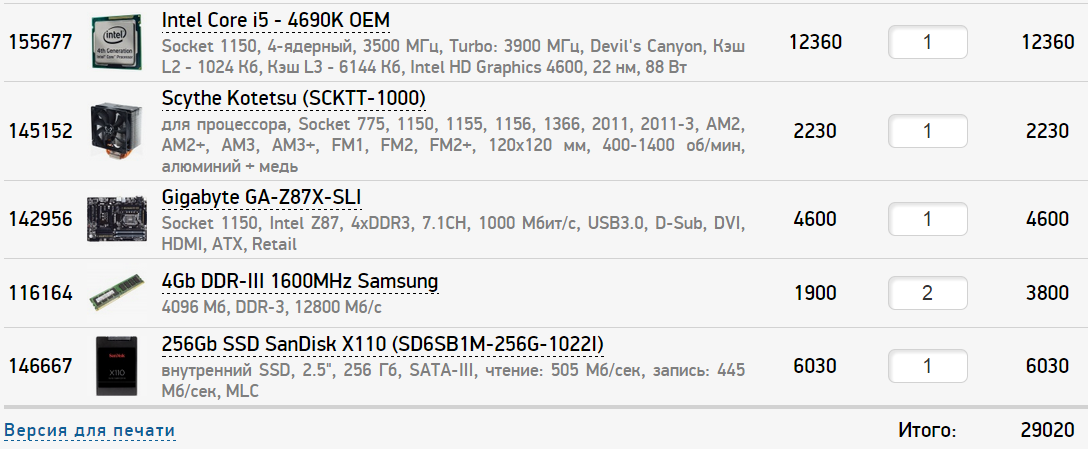
Task: Click the 'Версия для печати' link
Action: pos(90,431)
